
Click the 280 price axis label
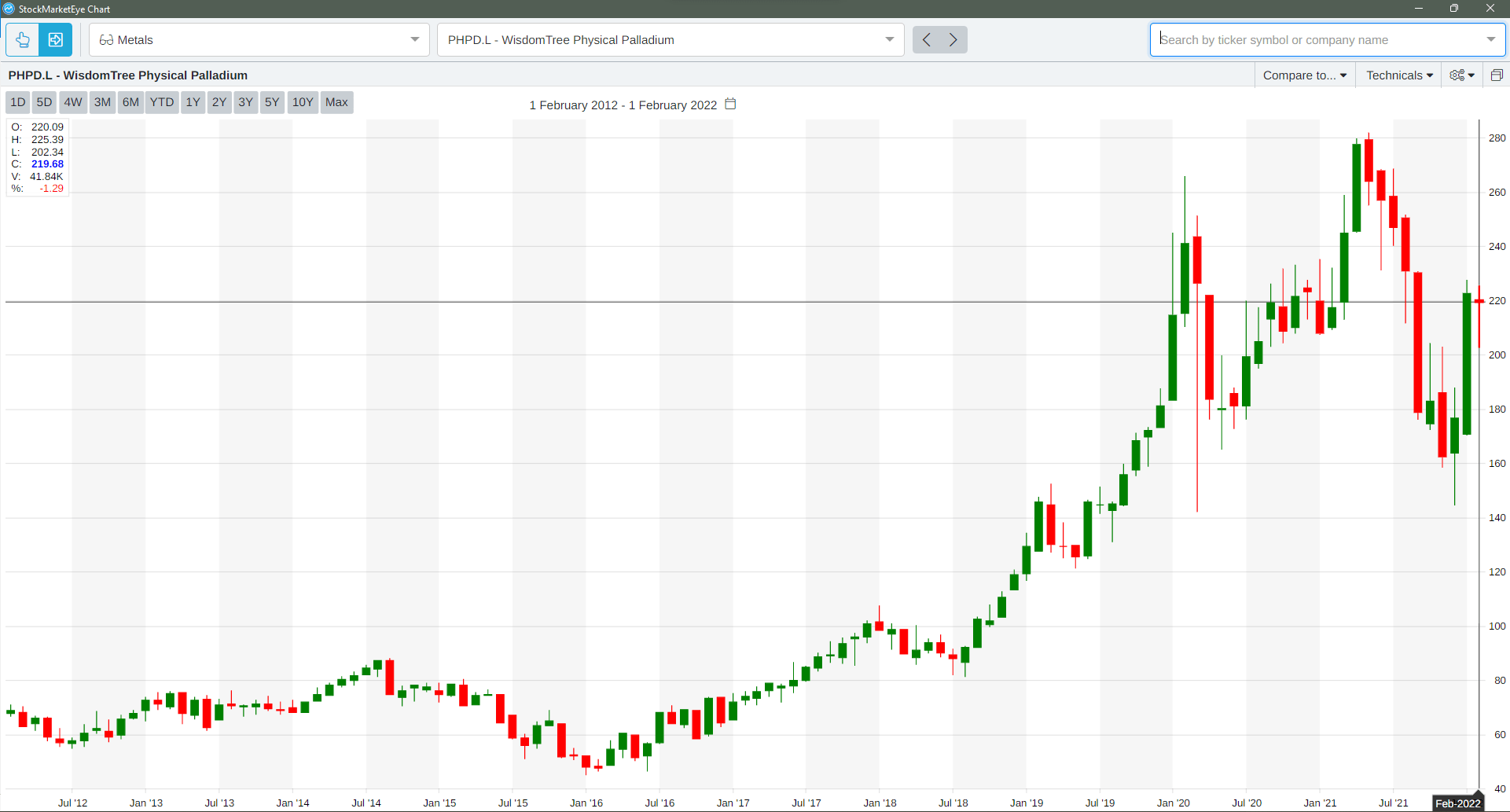(1497, 138)
